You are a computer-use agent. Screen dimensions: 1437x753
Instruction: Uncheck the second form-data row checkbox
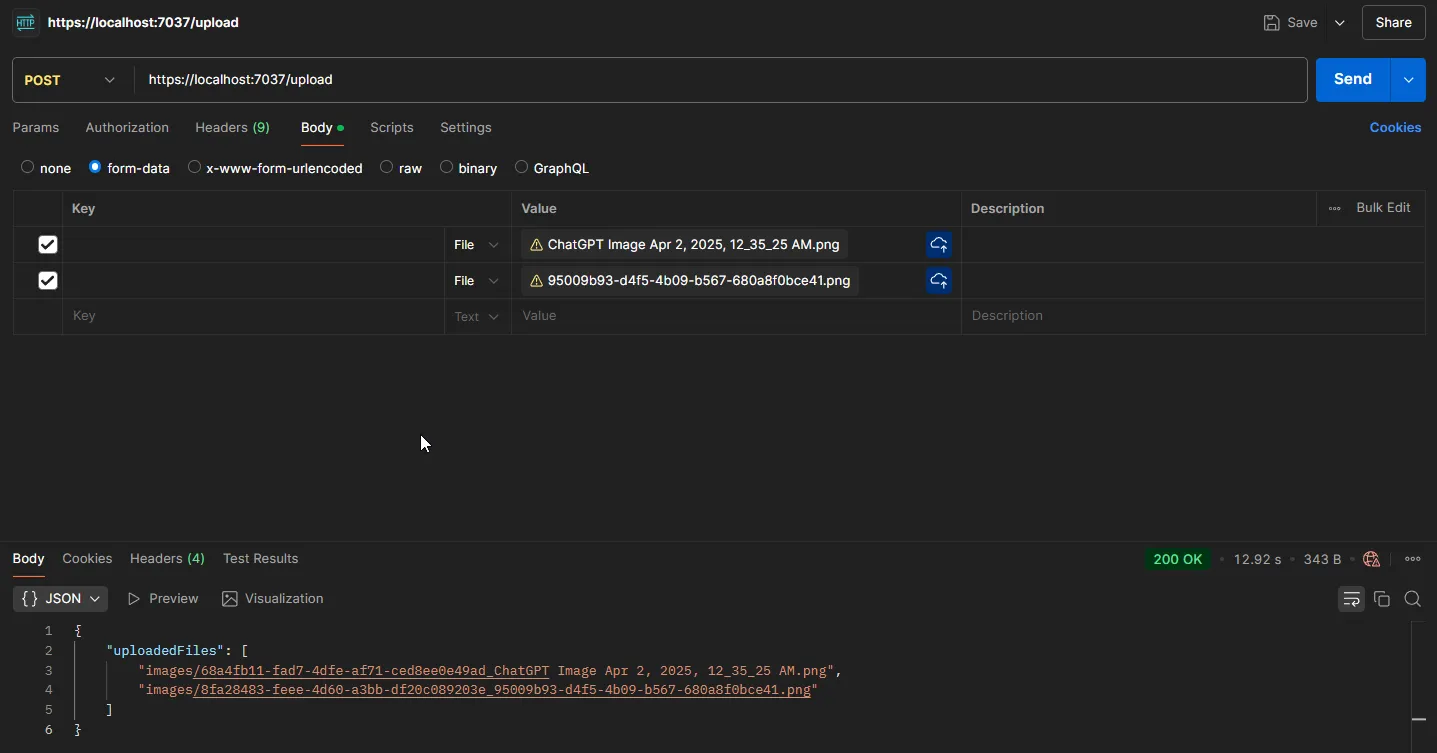(x=47, y=281)
